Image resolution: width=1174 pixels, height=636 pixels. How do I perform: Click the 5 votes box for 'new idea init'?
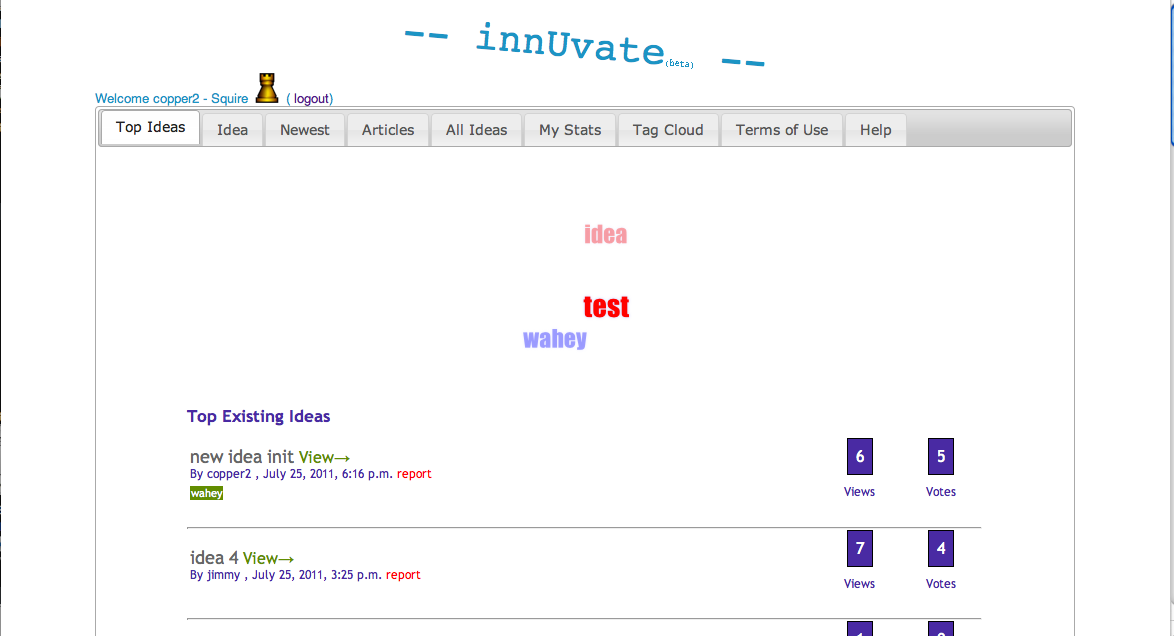[x=940, y=457]
